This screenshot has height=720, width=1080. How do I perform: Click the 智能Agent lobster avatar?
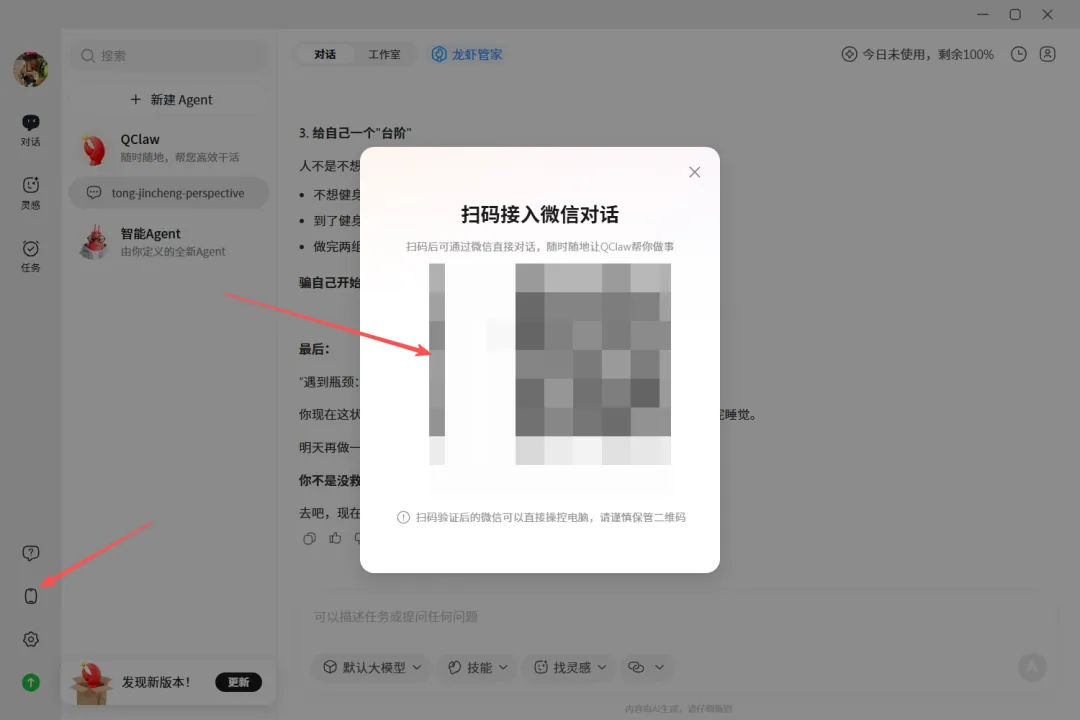pyautogui.click(x=94, y=242)
